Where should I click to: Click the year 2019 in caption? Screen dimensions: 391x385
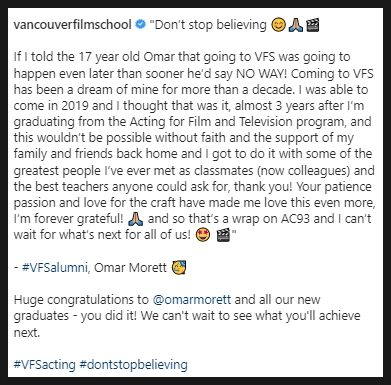[x=75, y=106]
